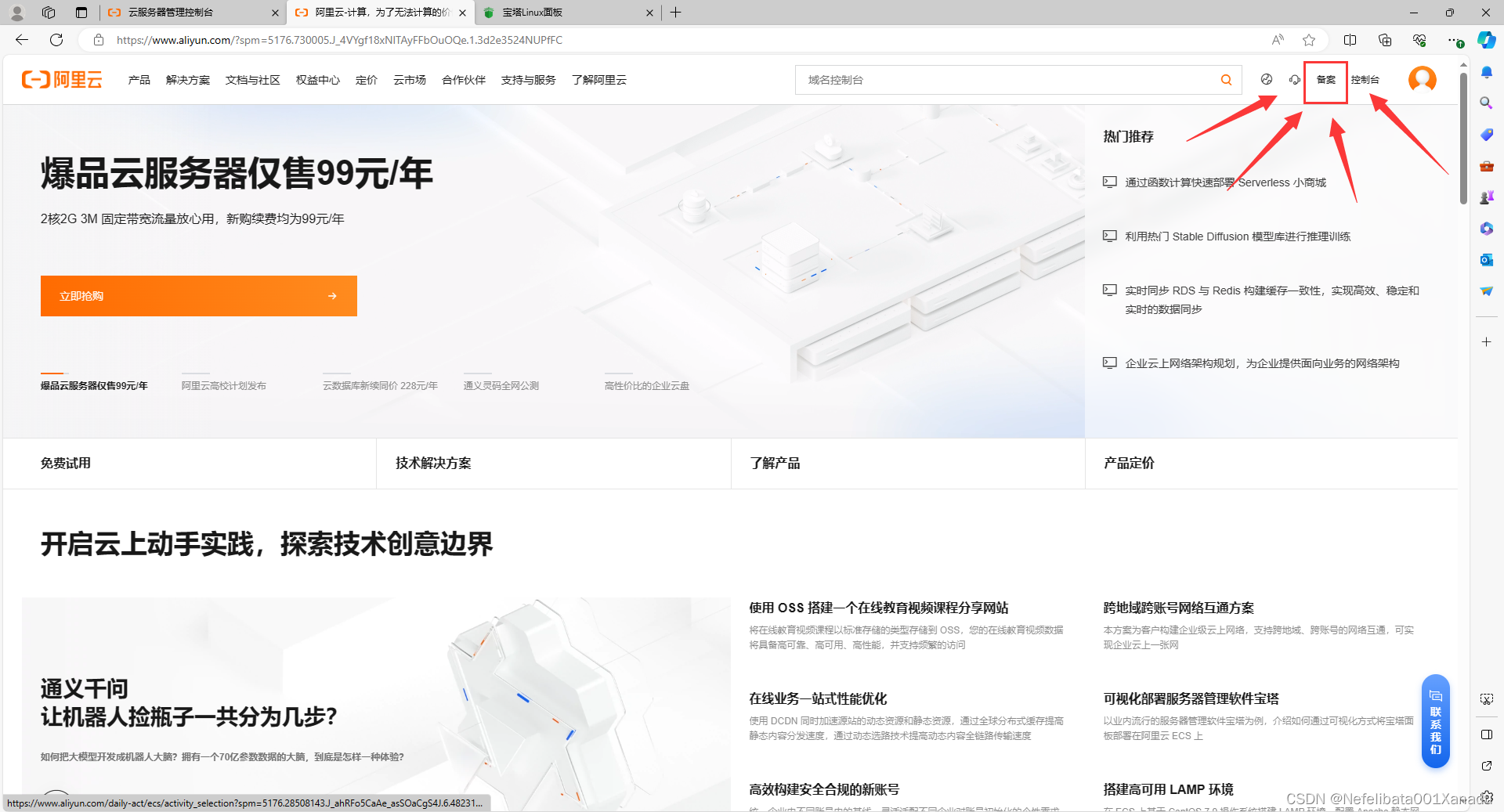
Task: Open the tab actions menu icon
Action: 81,13
